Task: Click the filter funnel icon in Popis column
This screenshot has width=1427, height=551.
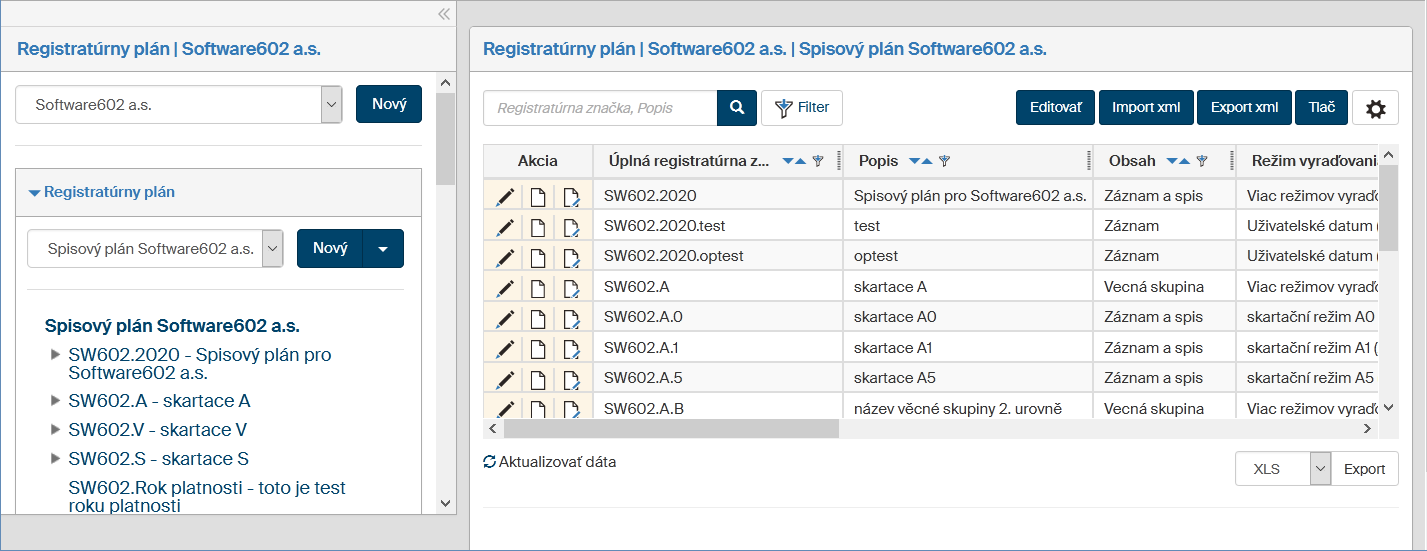Action: 944,161
